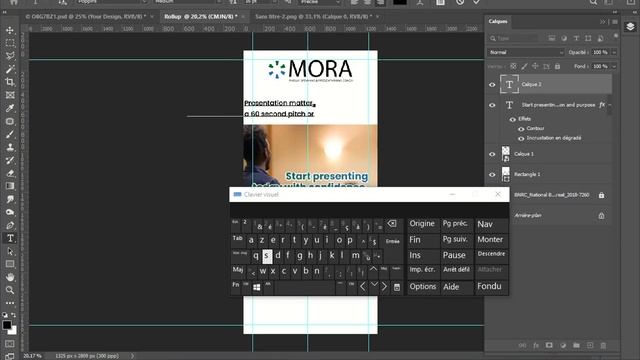Click the Options key on visual keyboard
The height and width of the screenshot is (360, 640).
(423, 287)
